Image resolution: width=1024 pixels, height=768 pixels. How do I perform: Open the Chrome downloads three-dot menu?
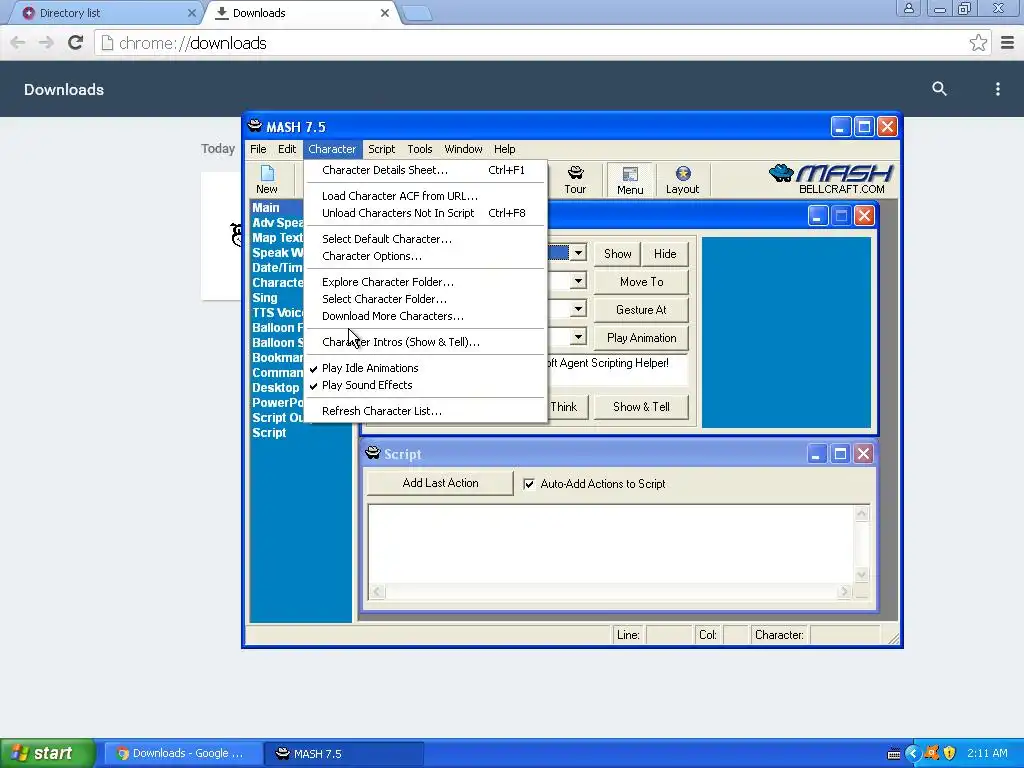coord(997,89)
